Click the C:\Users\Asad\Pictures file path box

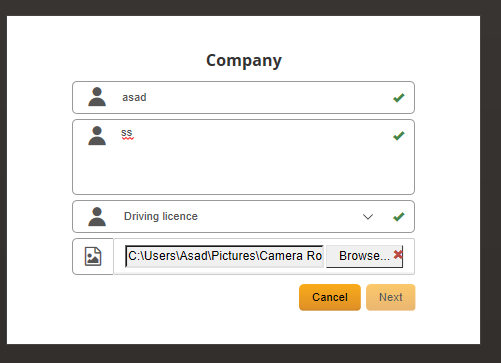[x=224, y=256]
